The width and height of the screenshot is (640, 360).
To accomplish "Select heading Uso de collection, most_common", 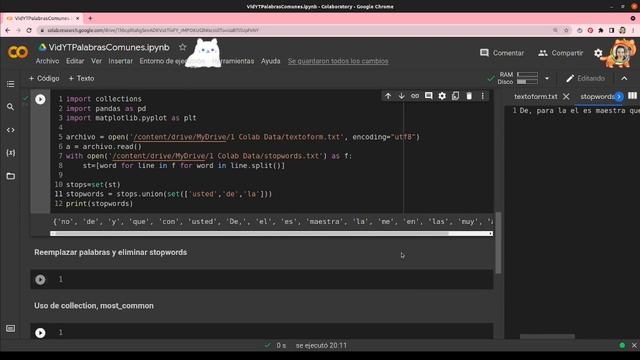I will tap(94, 306).
